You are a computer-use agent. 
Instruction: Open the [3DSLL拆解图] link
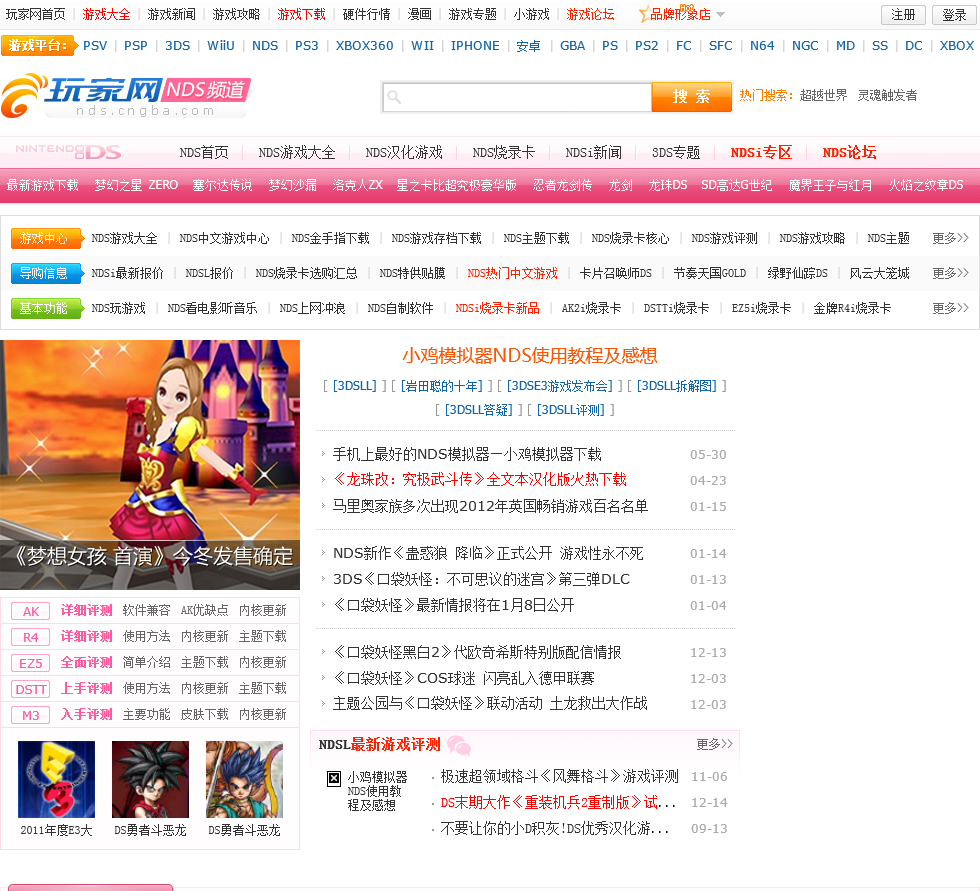[x=677, y=386]
